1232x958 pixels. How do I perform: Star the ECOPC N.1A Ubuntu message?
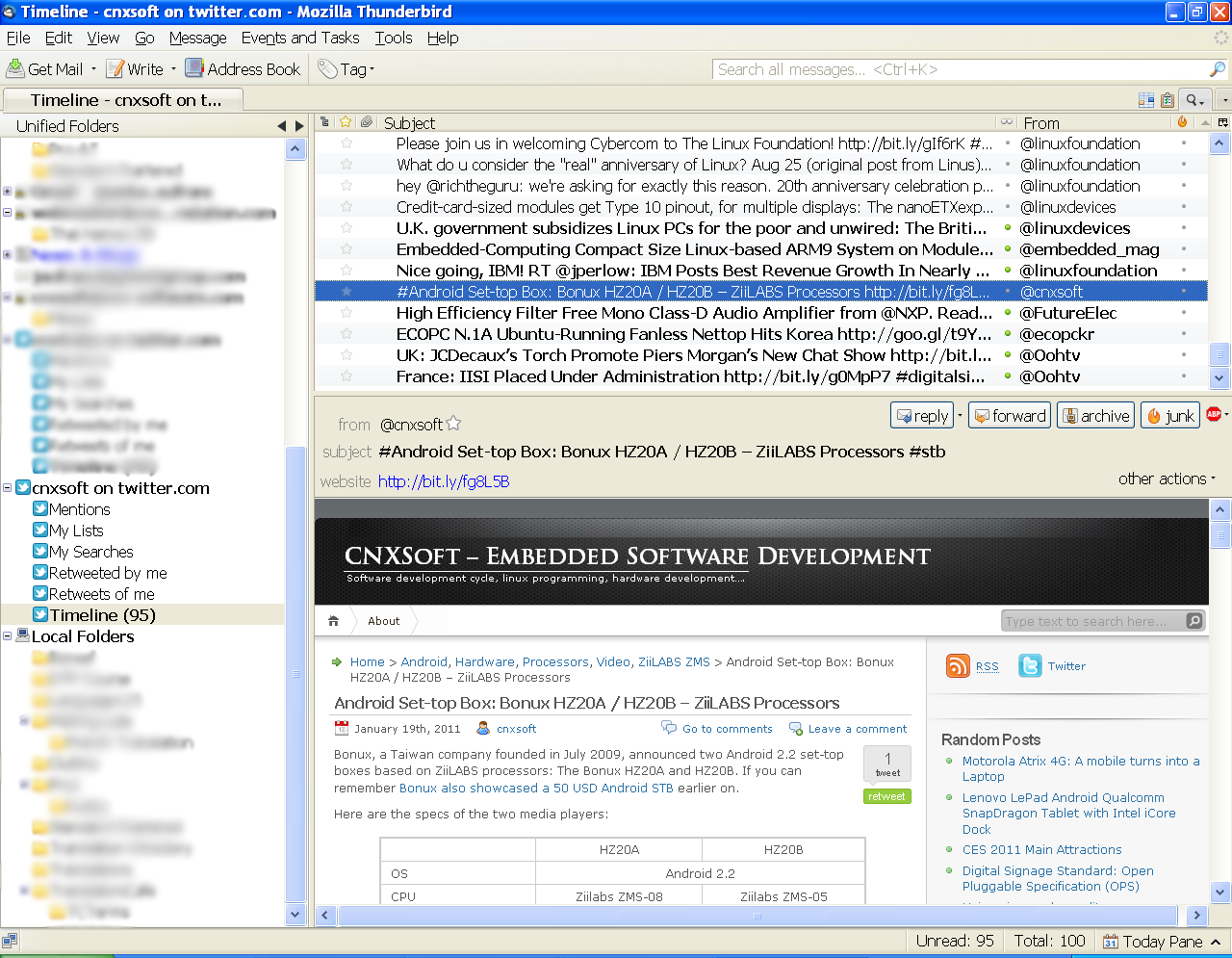[x=346, y=333]
